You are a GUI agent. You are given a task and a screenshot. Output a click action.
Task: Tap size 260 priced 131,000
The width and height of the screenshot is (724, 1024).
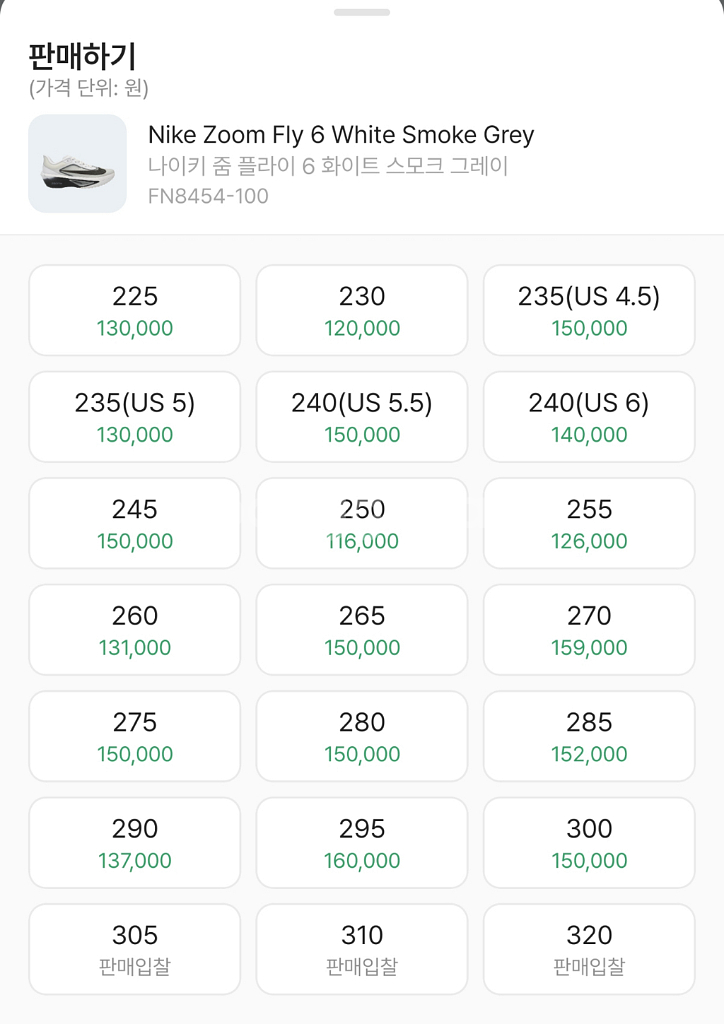(135, 630)
